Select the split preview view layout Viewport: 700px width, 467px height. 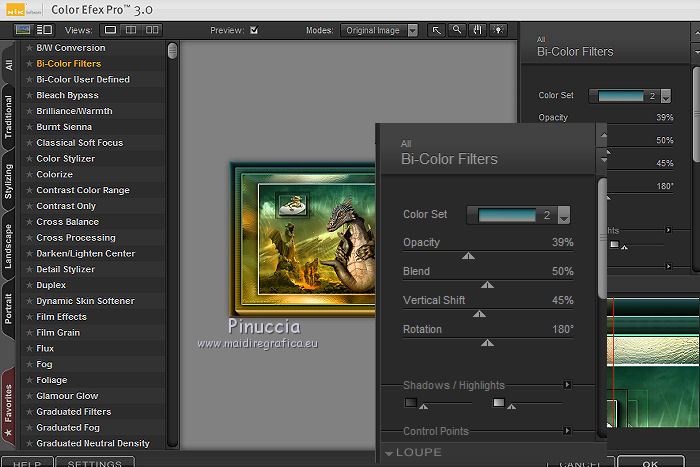point(131,30)
